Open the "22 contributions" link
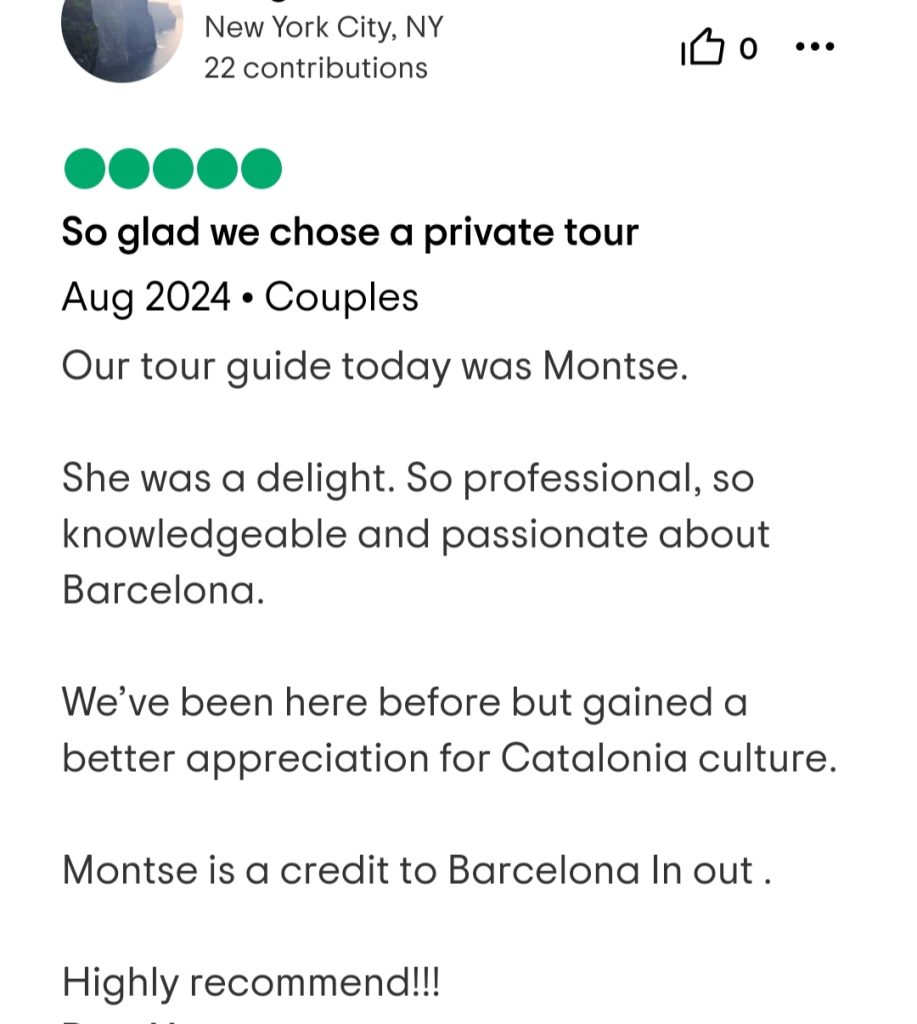Viewport: 917px width, 1024px height. [315, 68]
